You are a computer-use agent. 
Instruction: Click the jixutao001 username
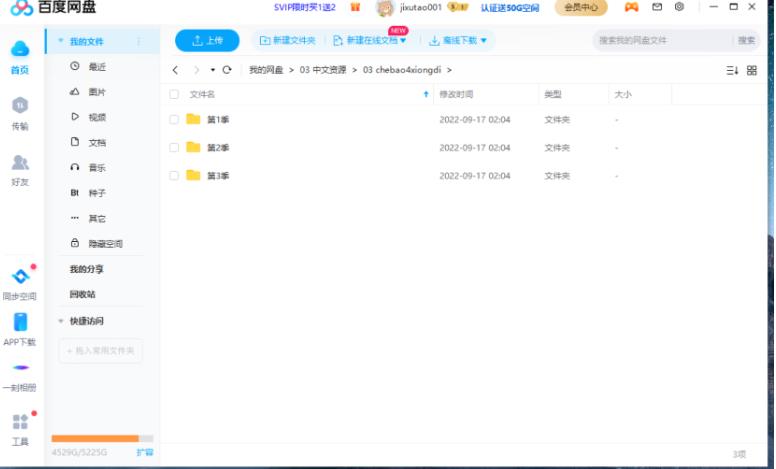421,7
